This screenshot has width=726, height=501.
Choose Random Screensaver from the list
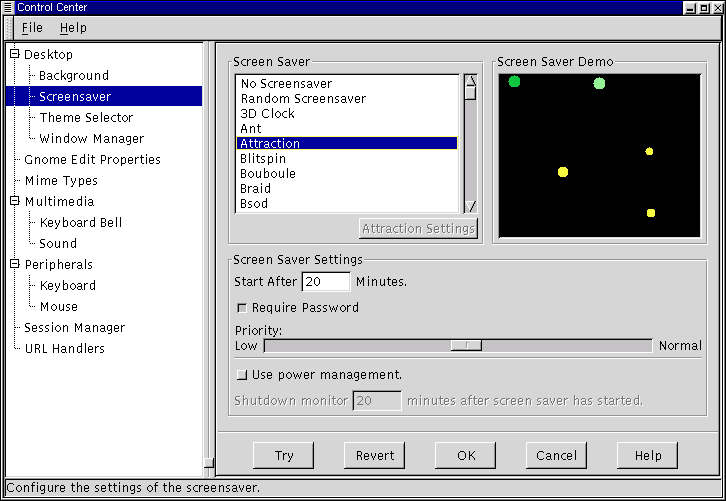point(303,99)
